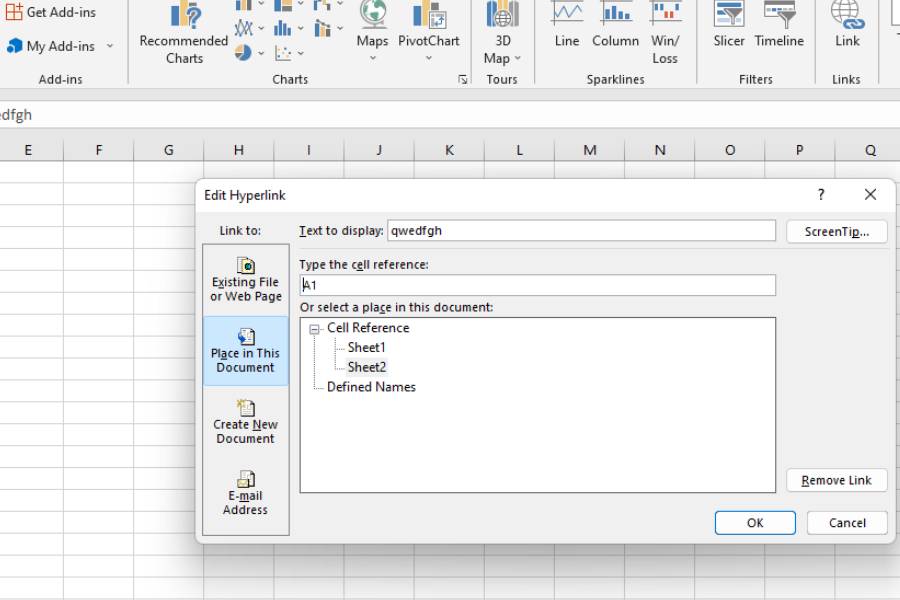Choose Place in This Document
Image resolution: width=900 pixels, height=600 pixels.
coord(246,351)
